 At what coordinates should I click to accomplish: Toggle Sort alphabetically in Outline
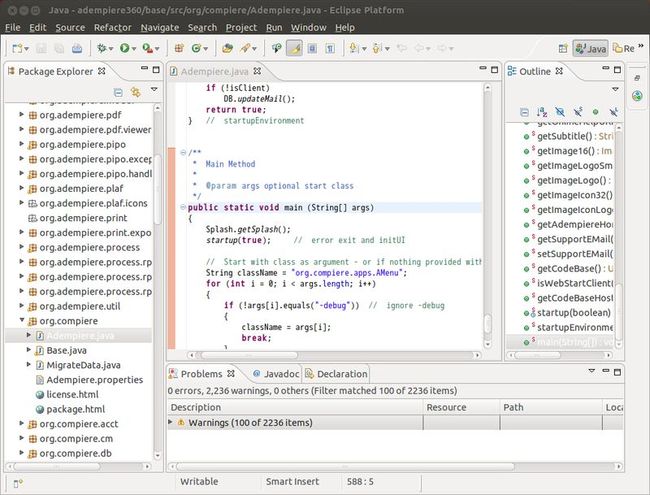(x=542, y=112)
